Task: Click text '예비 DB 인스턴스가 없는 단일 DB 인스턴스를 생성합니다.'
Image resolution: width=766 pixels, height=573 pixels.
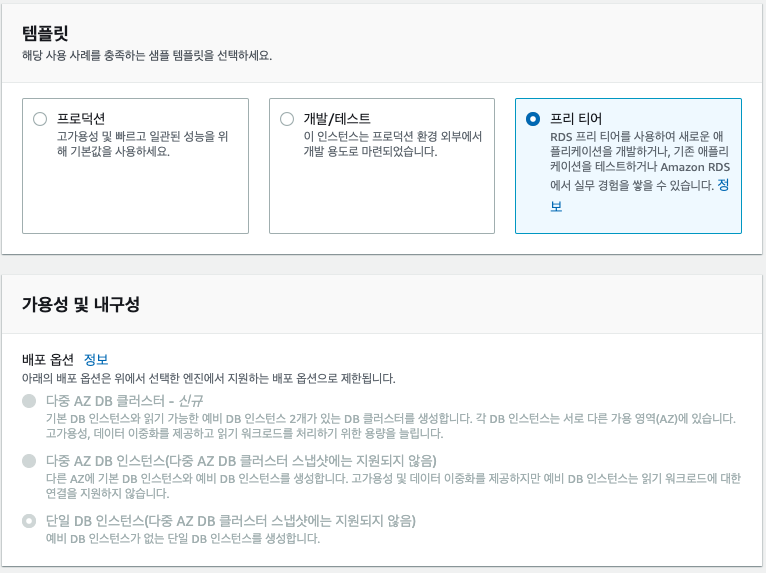Action: point(183,538)
